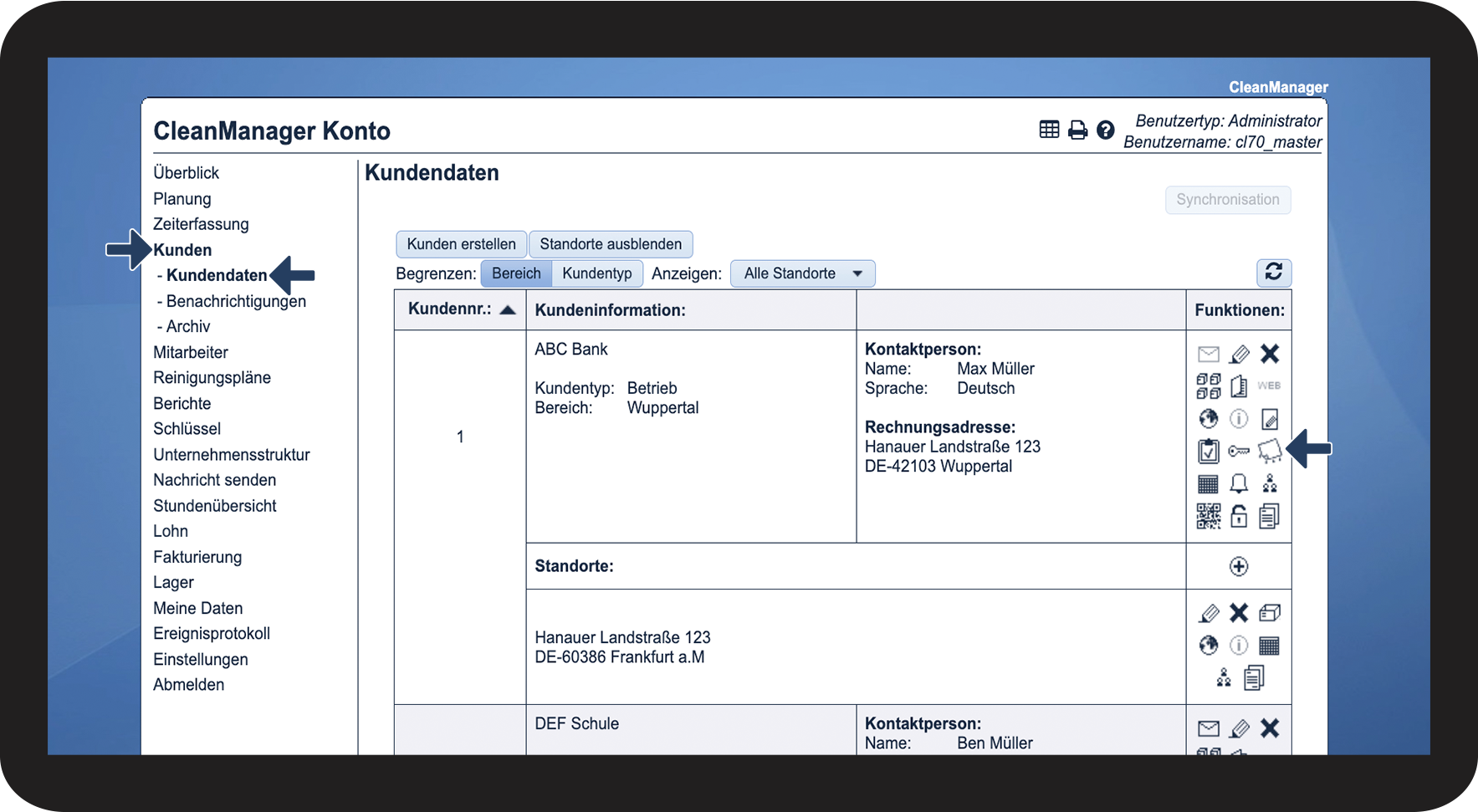Open help via the question mark icon
The width and height of the screenshot is (1478, 812).
click(x=1106, y=130)
